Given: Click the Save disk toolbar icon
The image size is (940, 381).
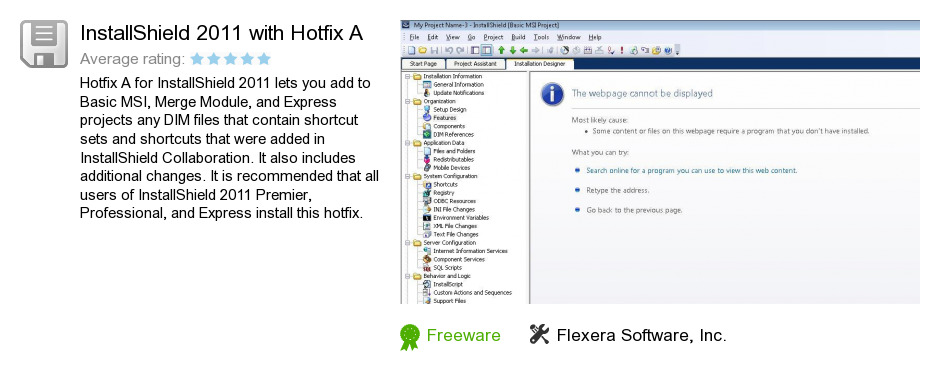Looking at the screenshot, I should (435, 50).
